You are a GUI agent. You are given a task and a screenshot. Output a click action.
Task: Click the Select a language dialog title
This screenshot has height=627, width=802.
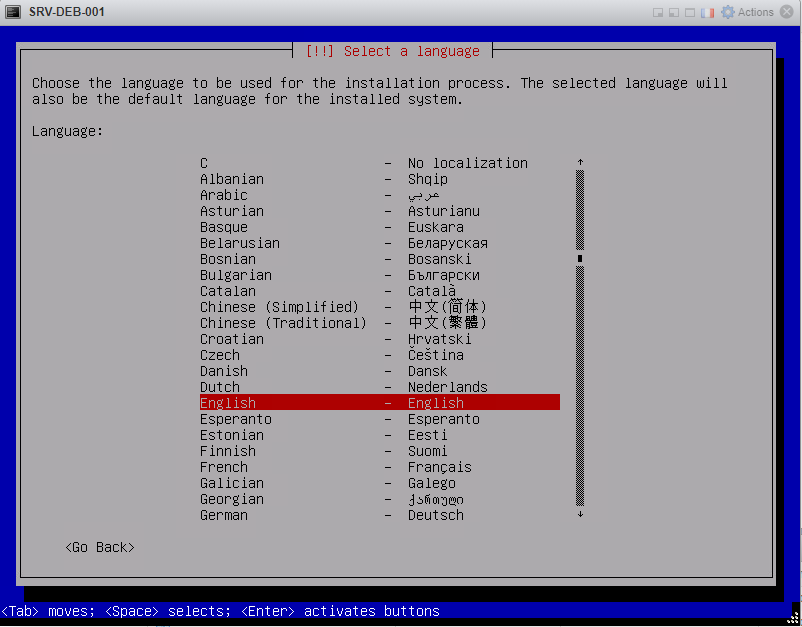(x=392, y=51)
